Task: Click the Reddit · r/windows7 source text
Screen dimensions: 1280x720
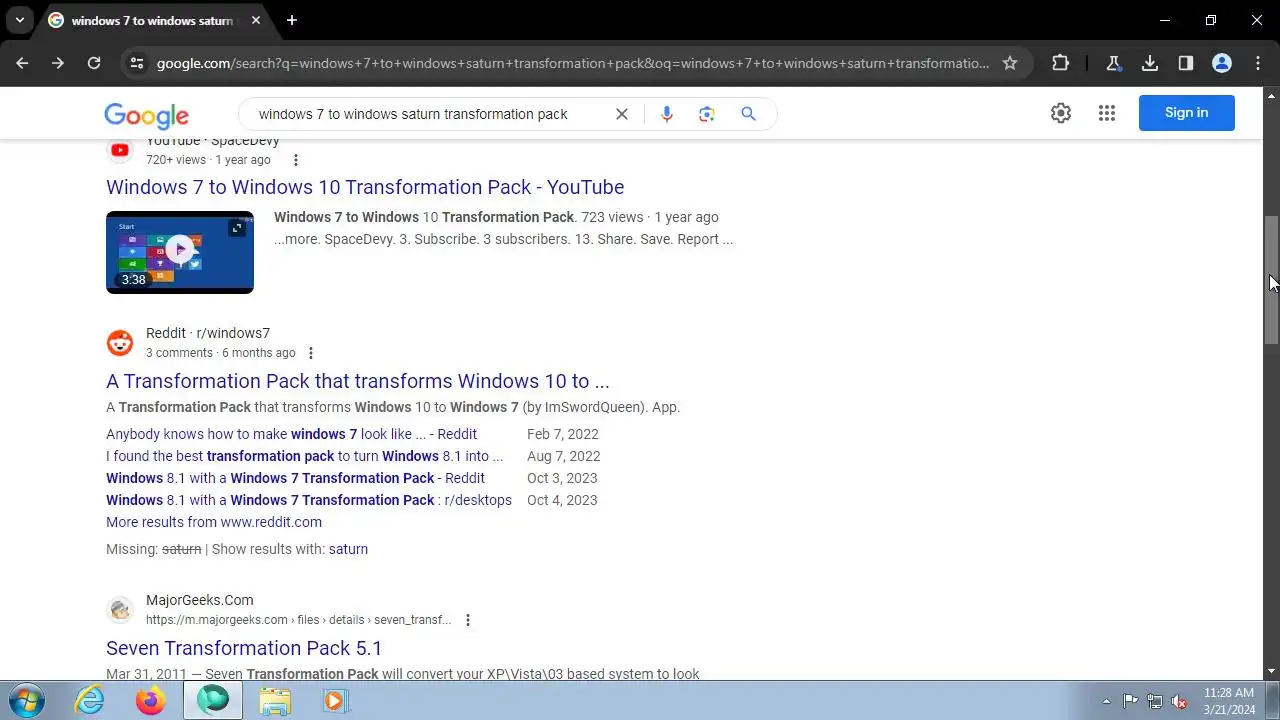Action: click(x=208, y=333)
